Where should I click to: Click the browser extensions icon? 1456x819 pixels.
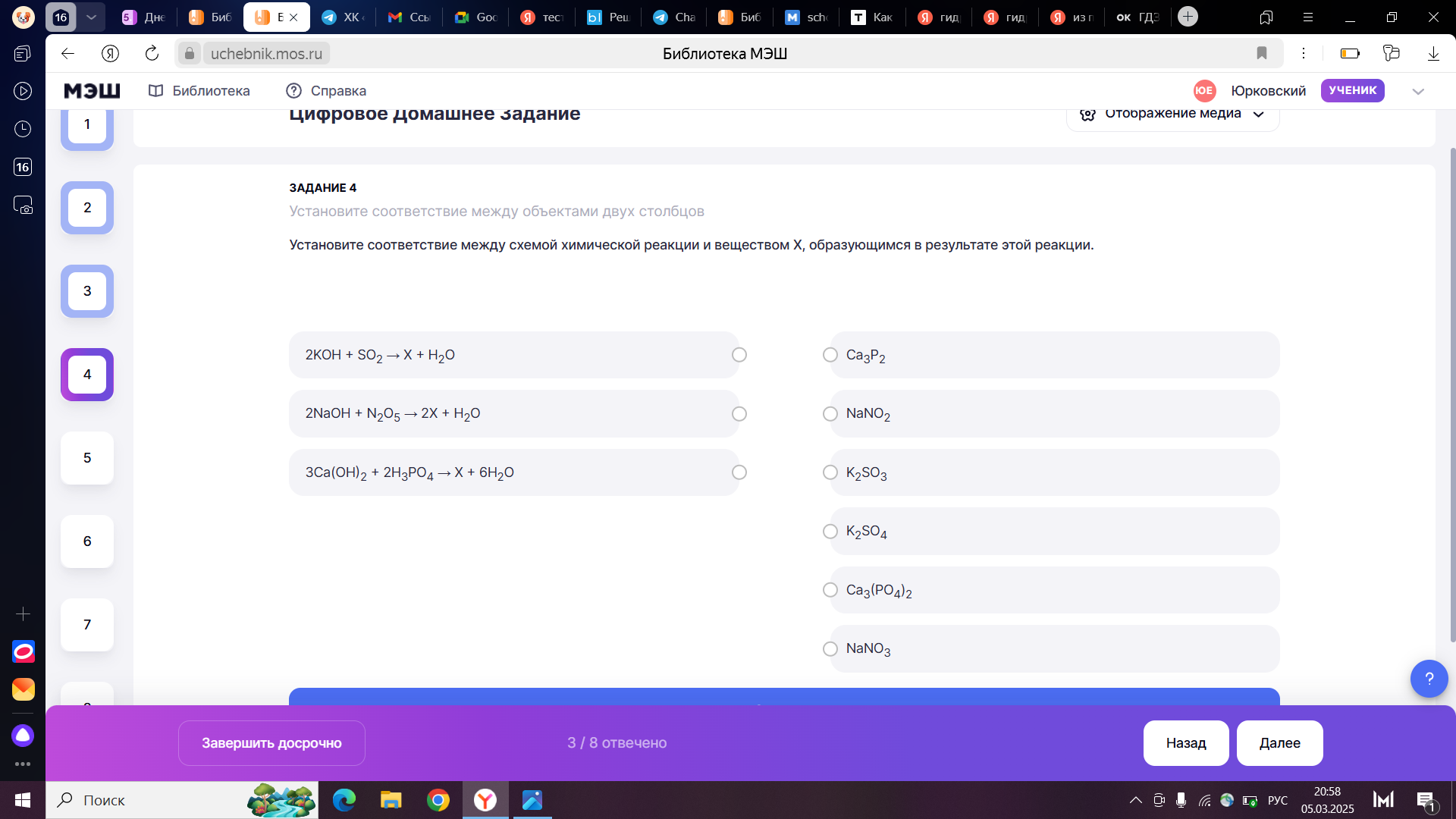(1391, 53)
